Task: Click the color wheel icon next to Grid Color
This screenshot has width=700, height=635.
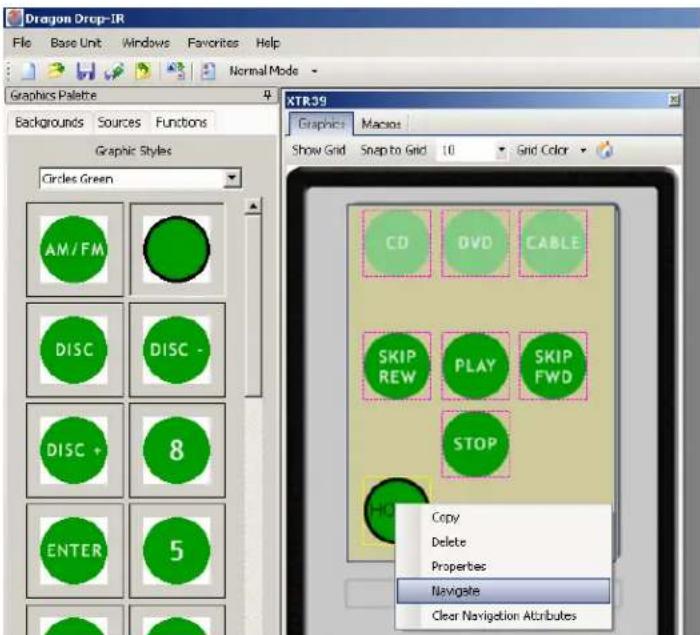Action: 604,150
